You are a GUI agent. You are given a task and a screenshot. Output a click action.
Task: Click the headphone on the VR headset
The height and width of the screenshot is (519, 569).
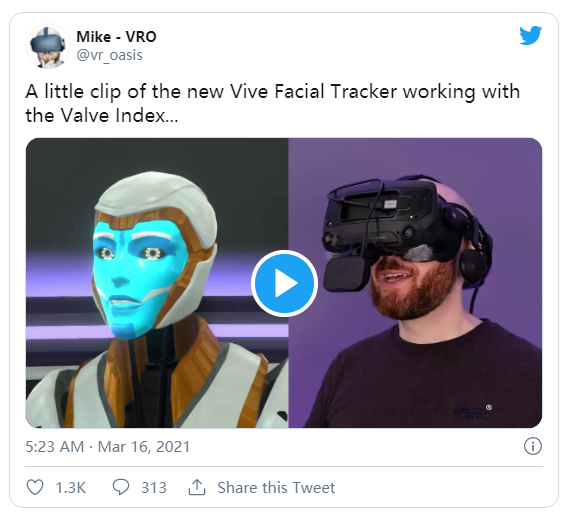[x=474, y=264]
